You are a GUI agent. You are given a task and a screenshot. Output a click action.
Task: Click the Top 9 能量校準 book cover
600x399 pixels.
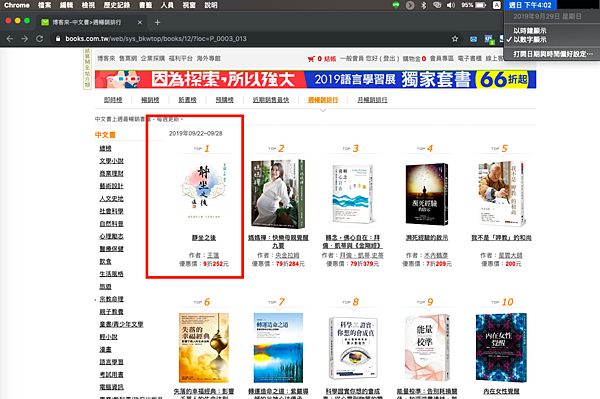[427, 348]
